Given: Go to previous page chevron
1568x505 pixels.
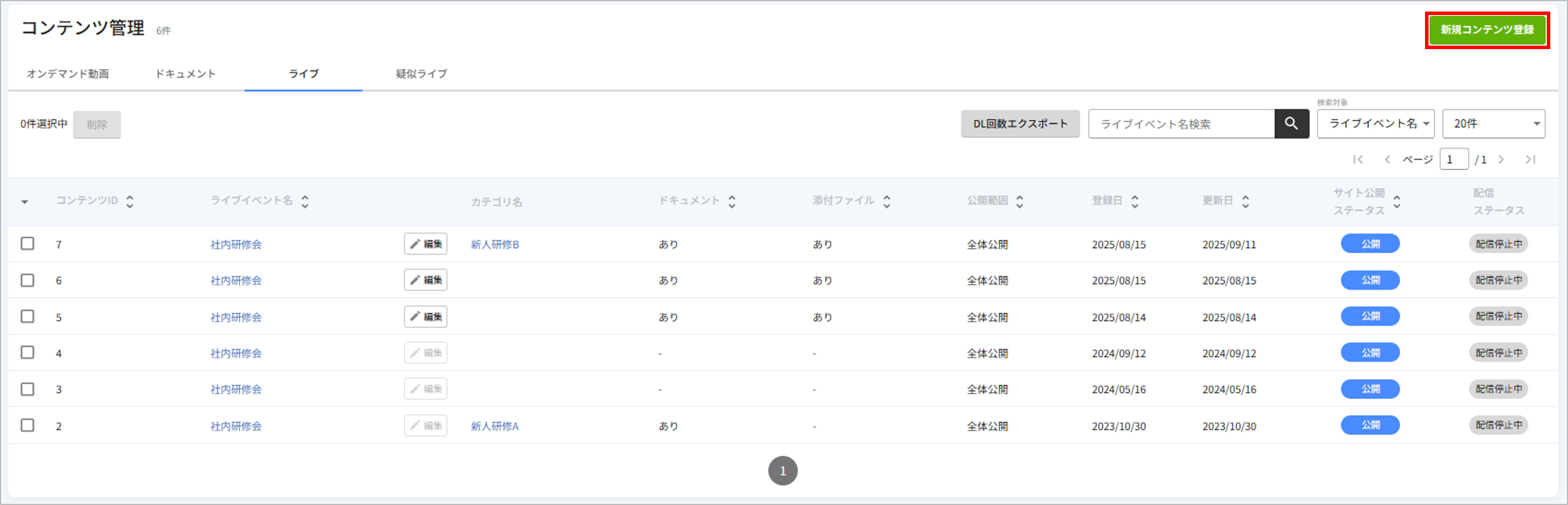Looking at the screenshot, I should (1387, 160).
